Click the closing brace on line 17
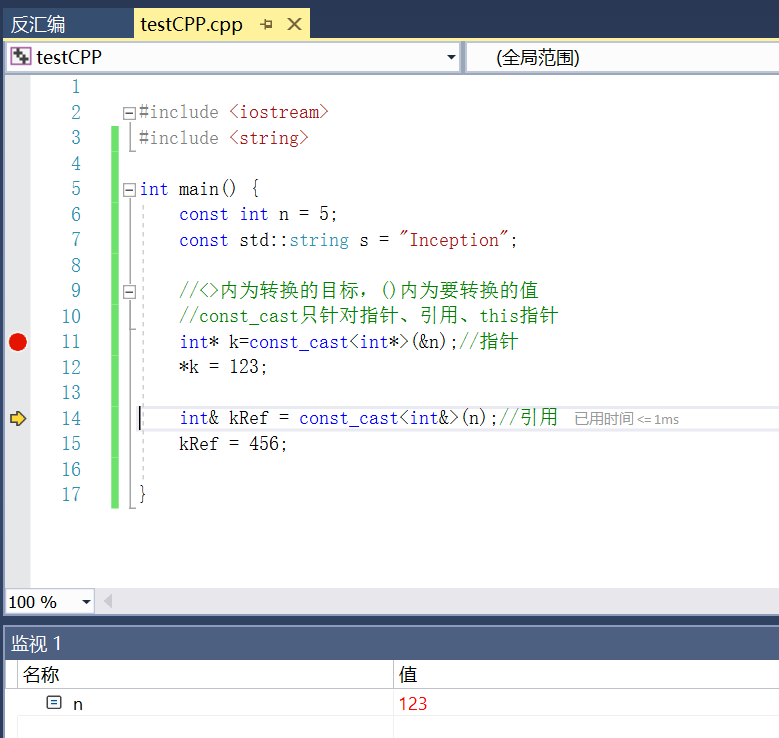This screenshot has width=779, height=738. point(143,494)
